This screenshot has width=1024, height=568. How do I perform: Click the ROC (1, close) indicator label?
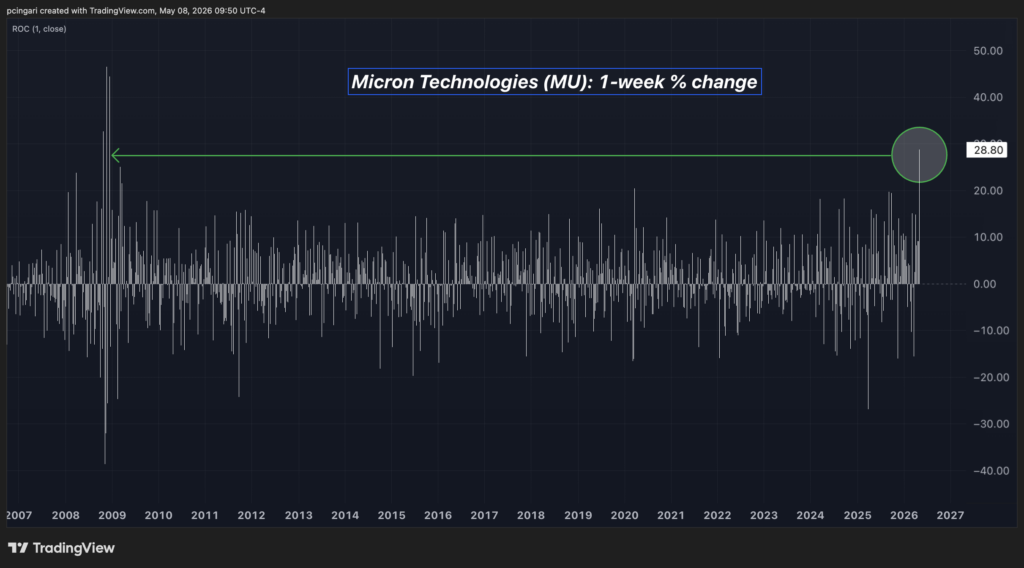pos(39,29)
